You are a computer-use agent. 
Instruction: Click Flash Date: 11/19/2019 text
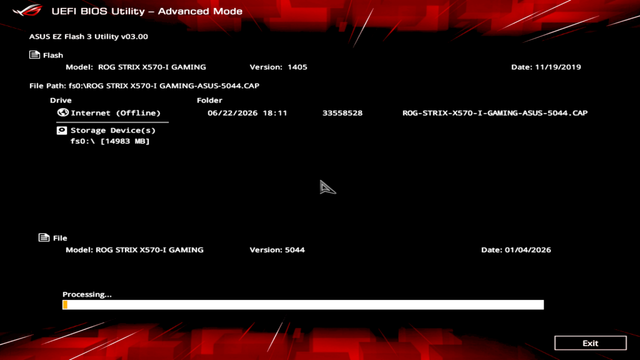(546, 67)
